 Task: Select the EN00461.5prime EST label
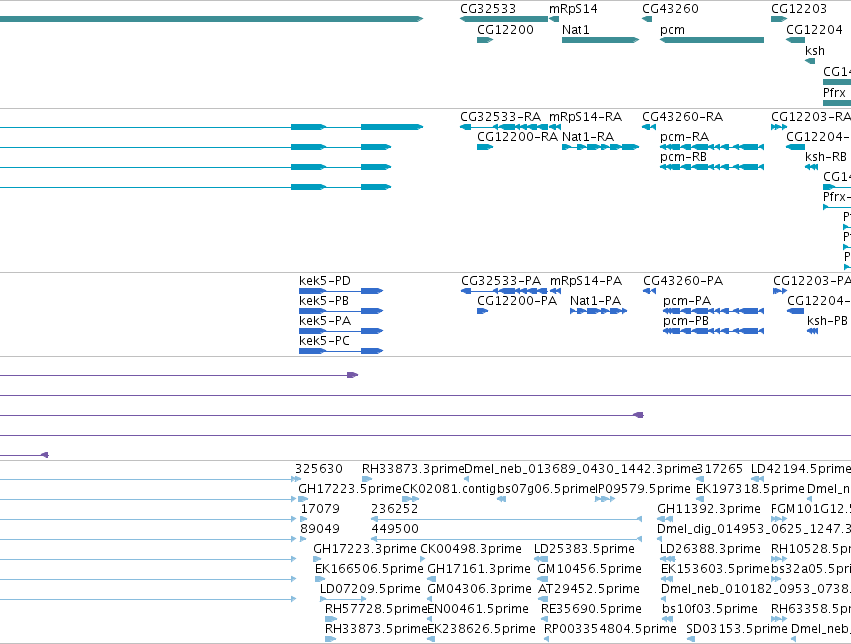click(x=478, y=609)
